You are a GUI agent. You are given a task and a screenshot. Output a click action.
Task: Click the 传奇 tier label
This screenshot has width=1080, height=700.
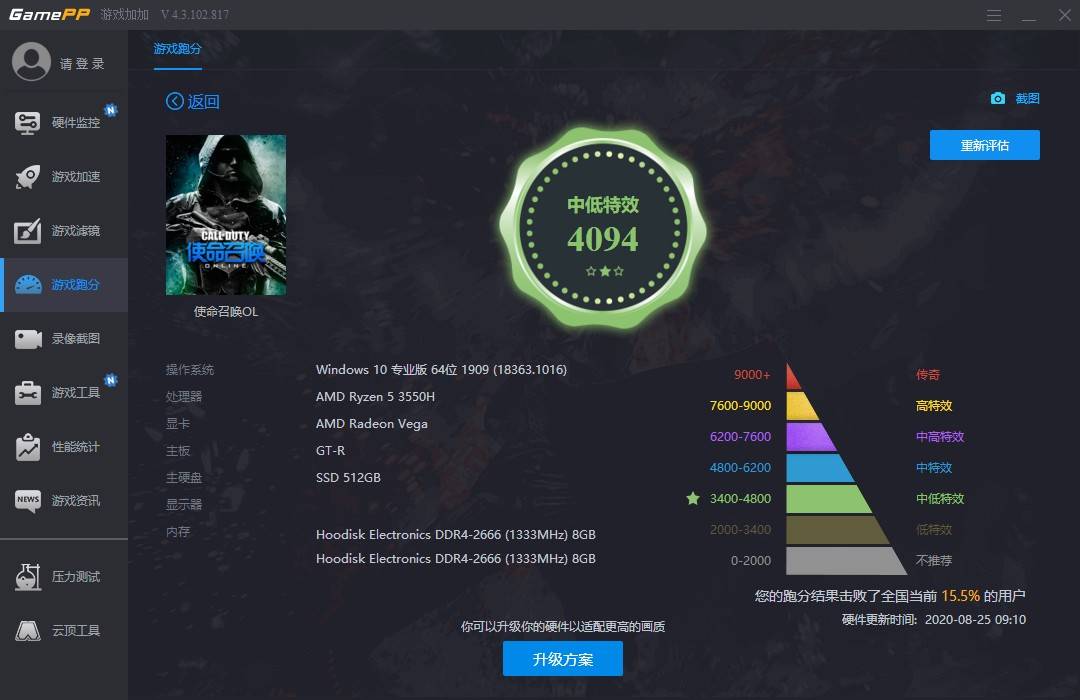click(928, 375)
